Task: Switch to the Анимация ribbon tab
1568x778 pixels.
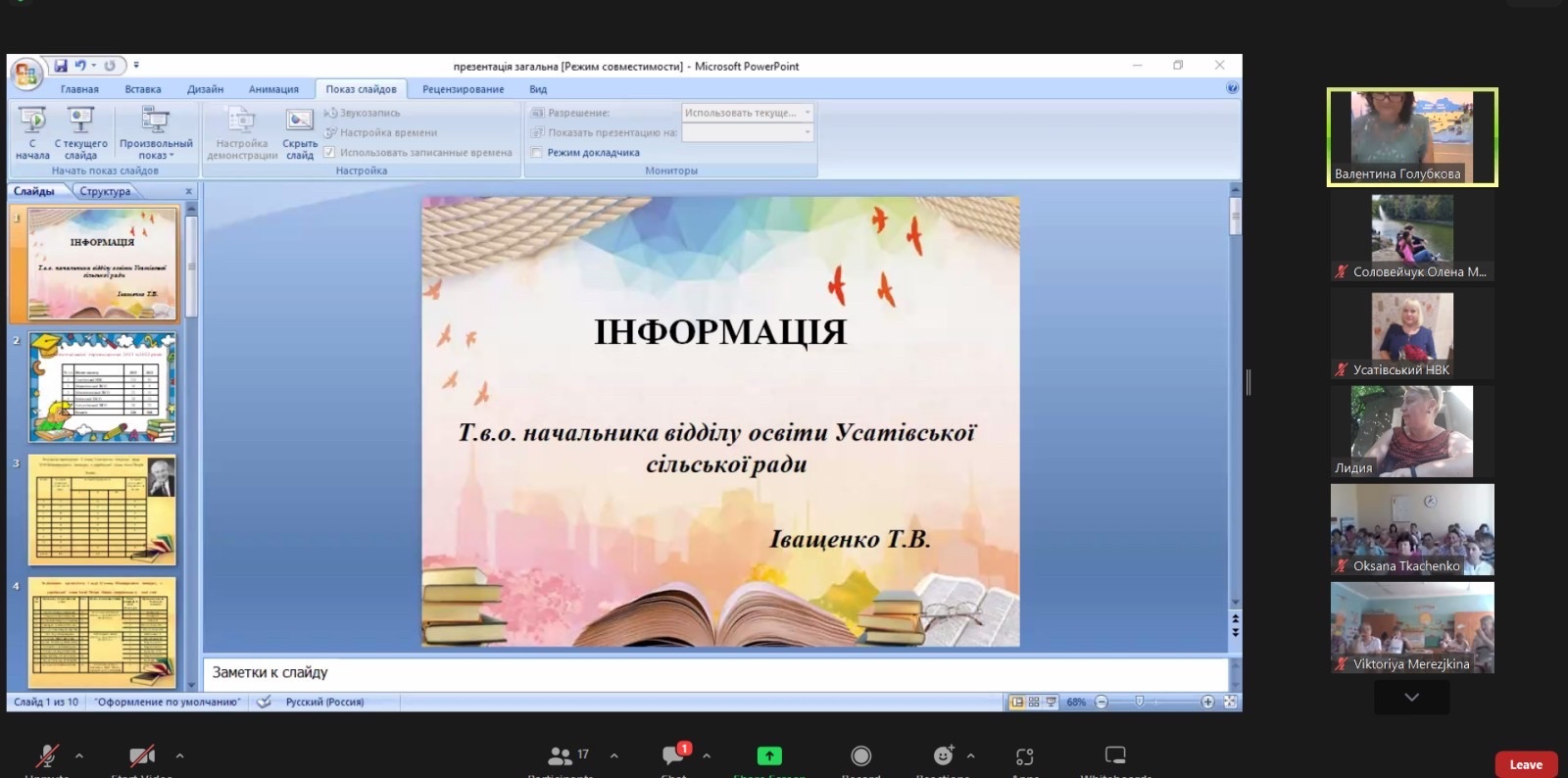Action: click(273, 89)
